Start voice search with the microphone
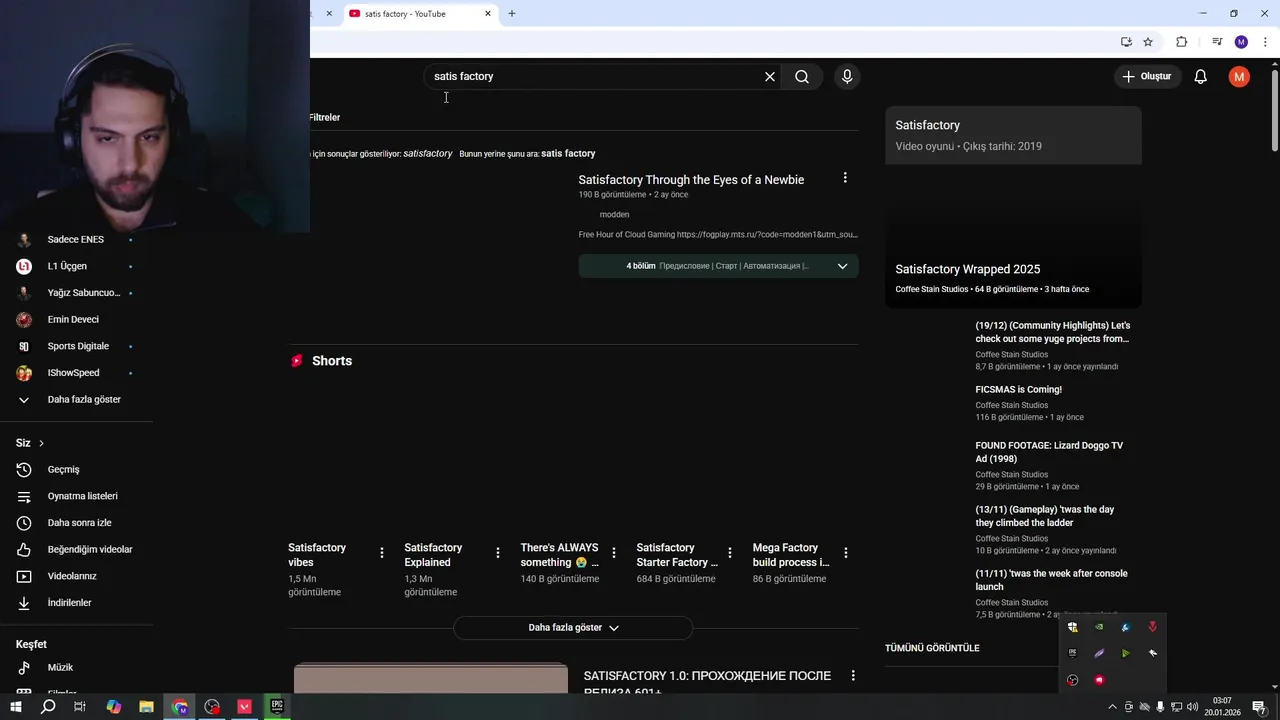This screenshot has width=1280, height=720. click(x=847, y=77)
